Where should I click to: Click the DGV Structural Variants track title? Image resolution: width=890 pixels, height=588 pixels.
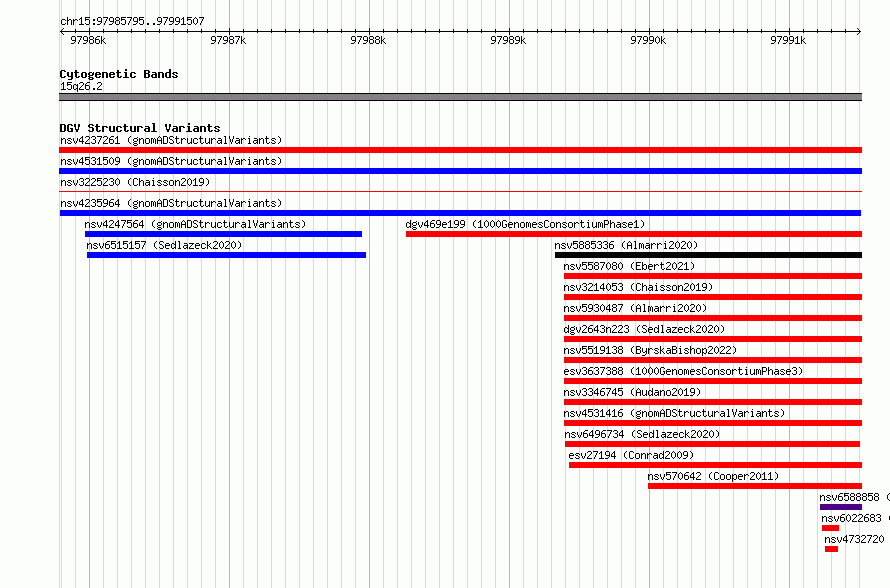[x=140, y=128]
